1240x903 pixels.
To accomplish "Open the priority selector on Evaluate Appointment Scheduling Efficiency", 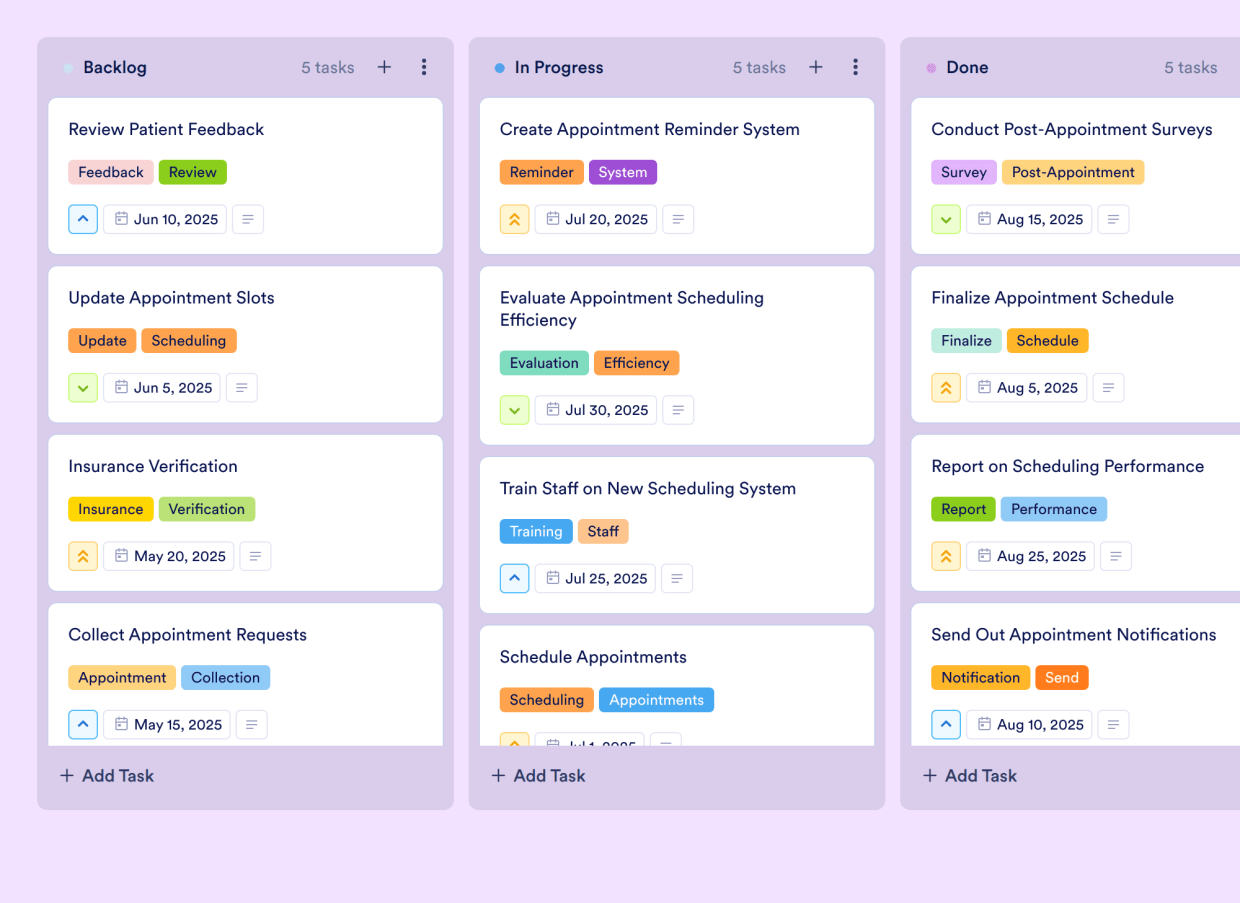I will 514,410.
